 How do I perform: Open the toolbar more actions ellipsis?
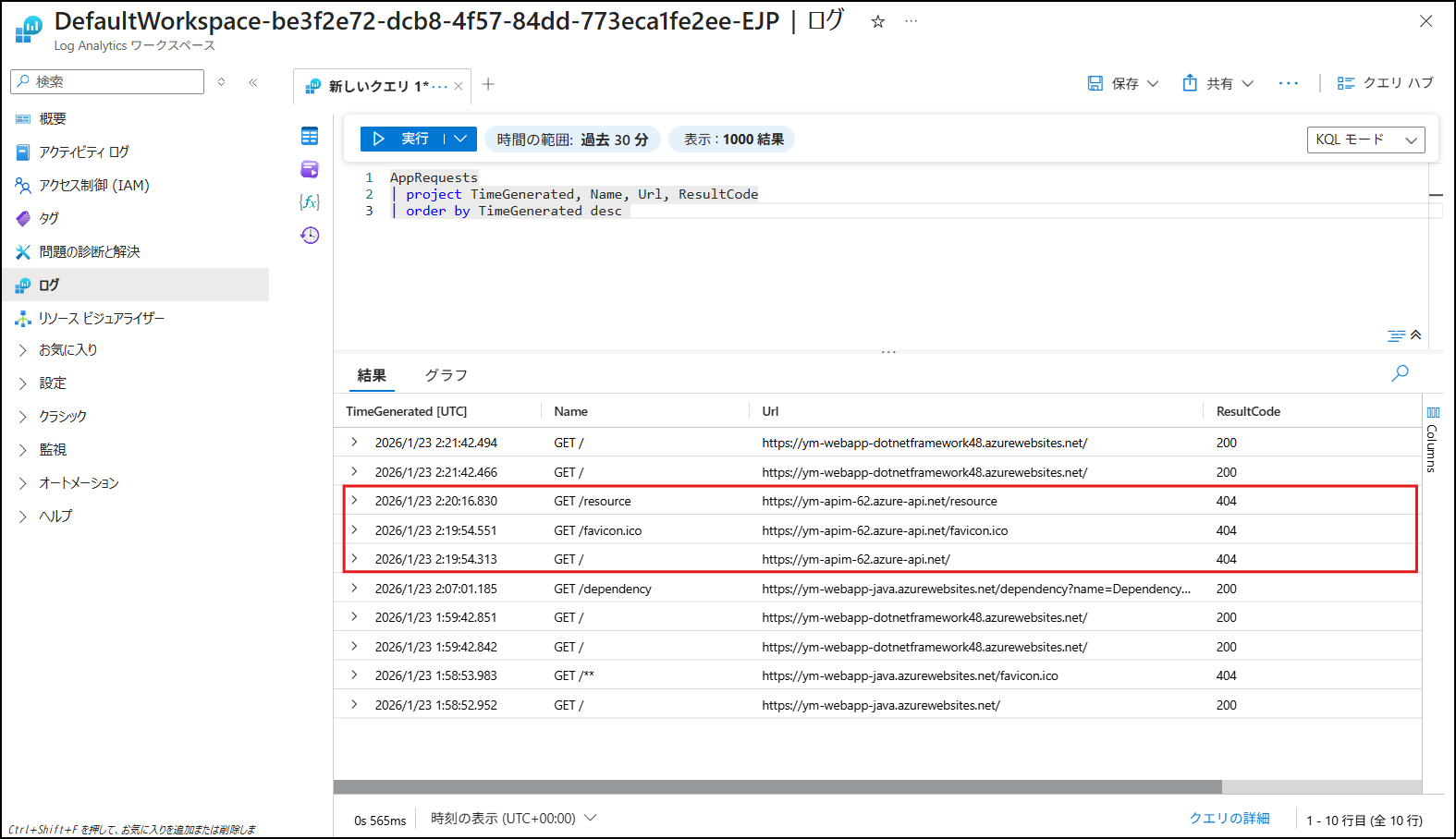[1289, 83]
